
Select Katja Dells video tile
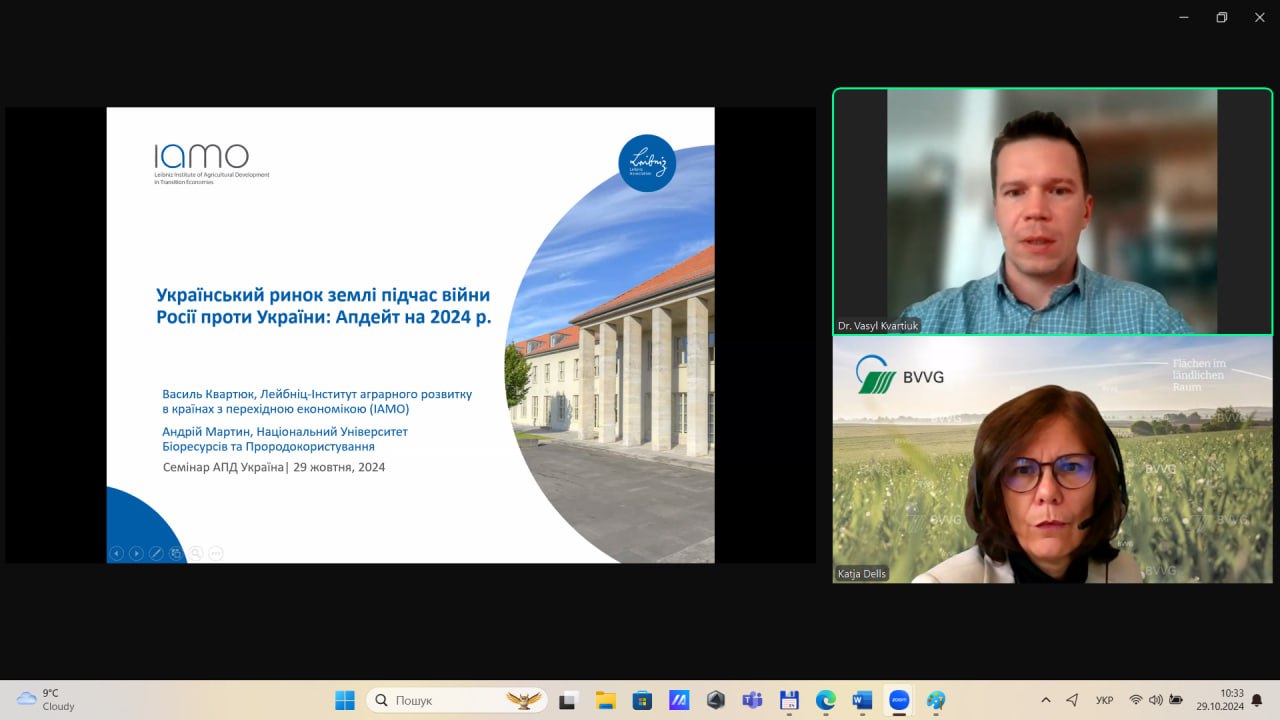(1052, 460)
